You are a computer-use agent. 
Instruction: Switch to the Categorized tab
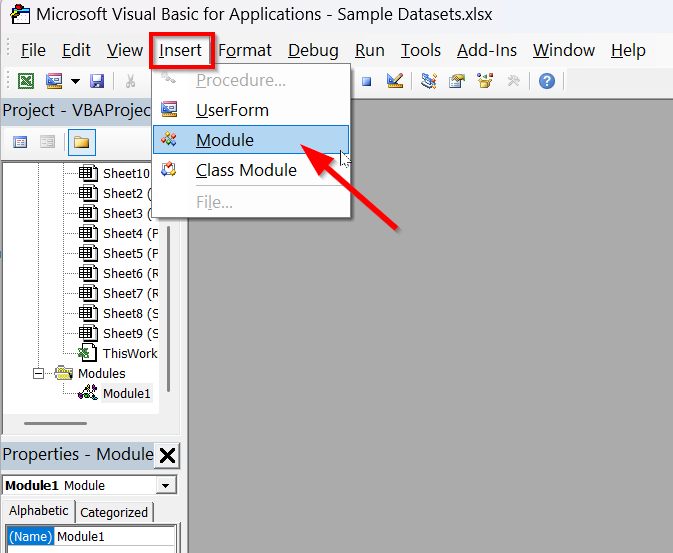[114, 512]
